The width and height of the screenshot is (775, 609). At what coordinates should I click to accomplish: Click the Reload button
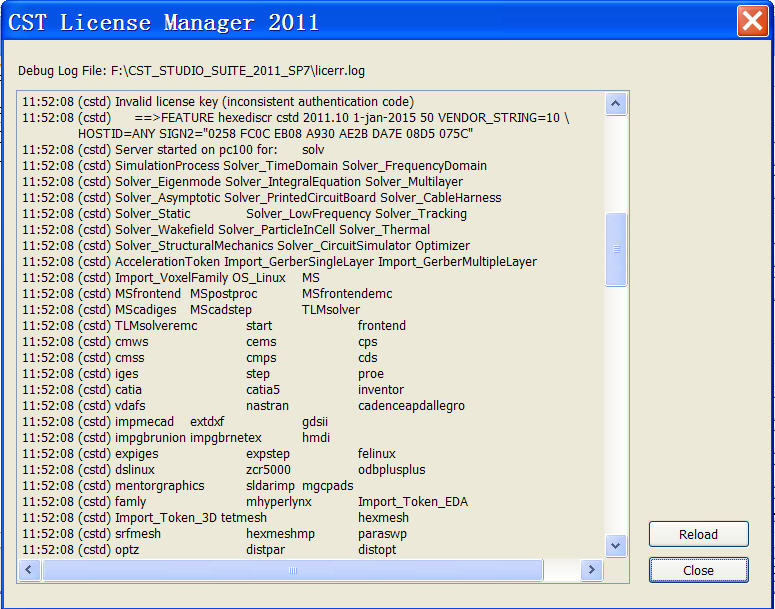click(x=698, y=534)
